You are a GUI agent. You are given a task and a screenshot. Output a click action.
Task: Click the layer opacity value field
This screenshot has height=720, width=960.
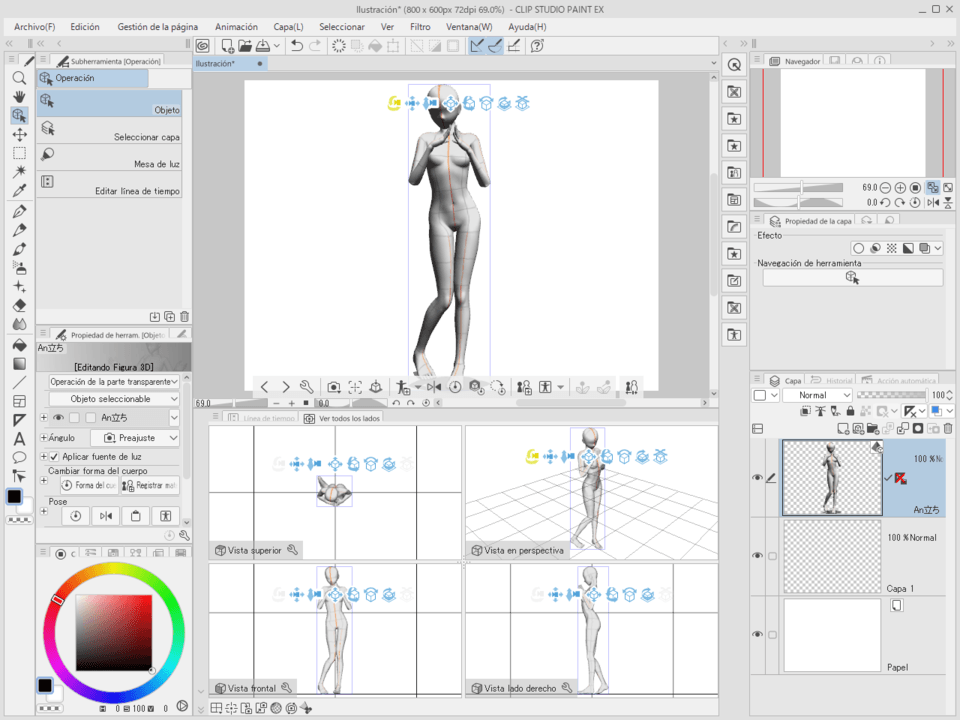(x=939, y=395)
